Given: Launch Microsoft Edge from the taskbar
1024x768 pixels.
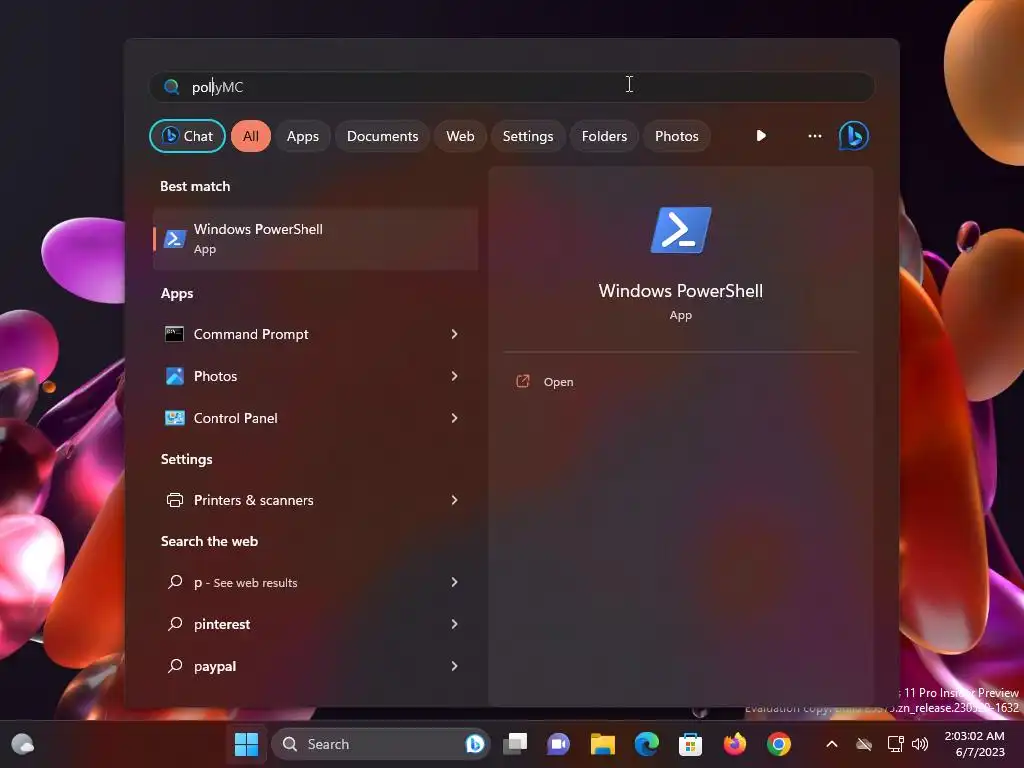Looking at the screenshot, I should coord(647,744).
